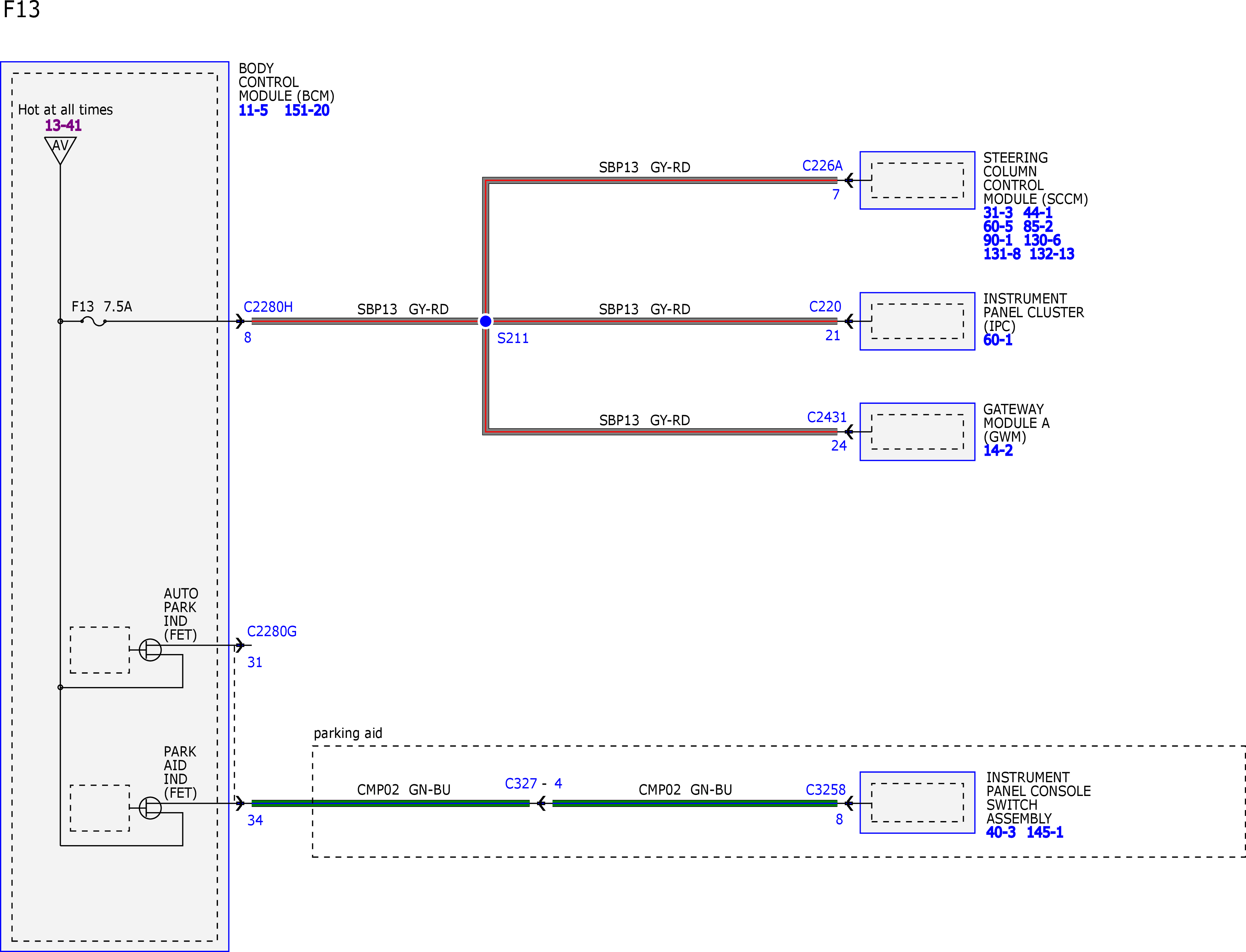Click the S211 splice junction dot
The image size is (1246, 952).
point(486,321)
